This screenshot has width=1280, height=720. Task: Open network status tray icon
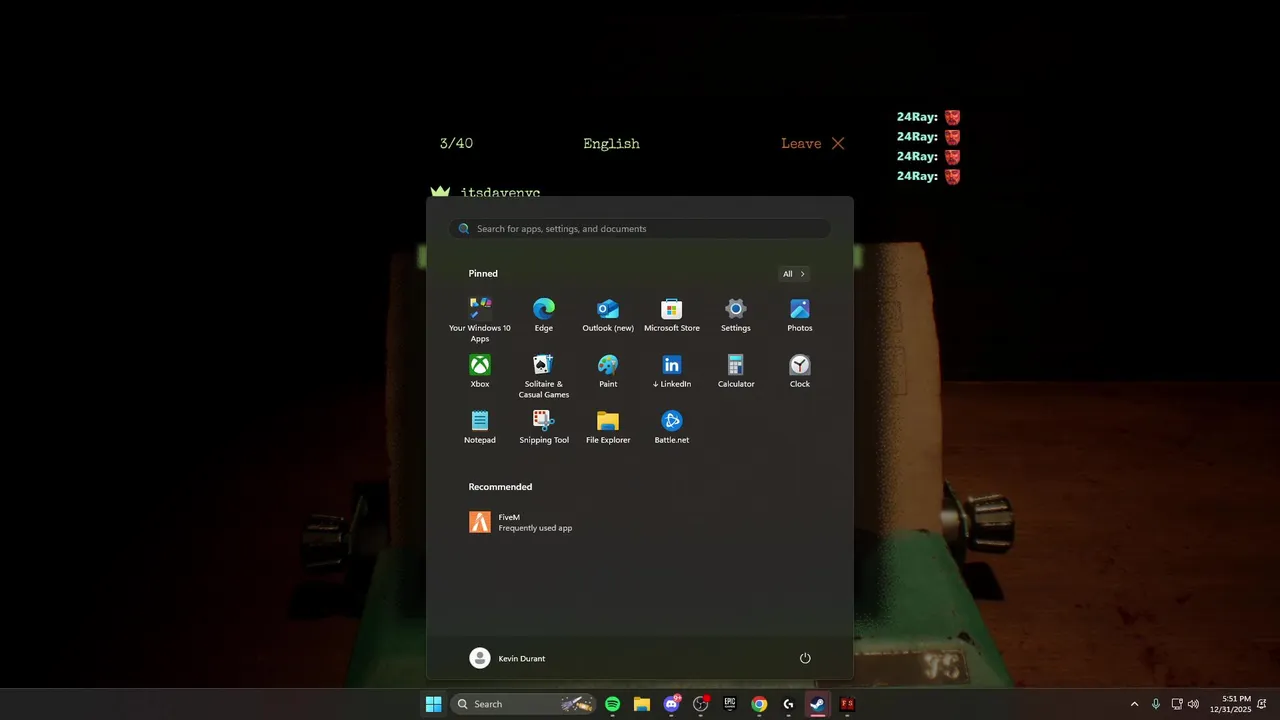pyautogui.click(x=1177, y=704)
